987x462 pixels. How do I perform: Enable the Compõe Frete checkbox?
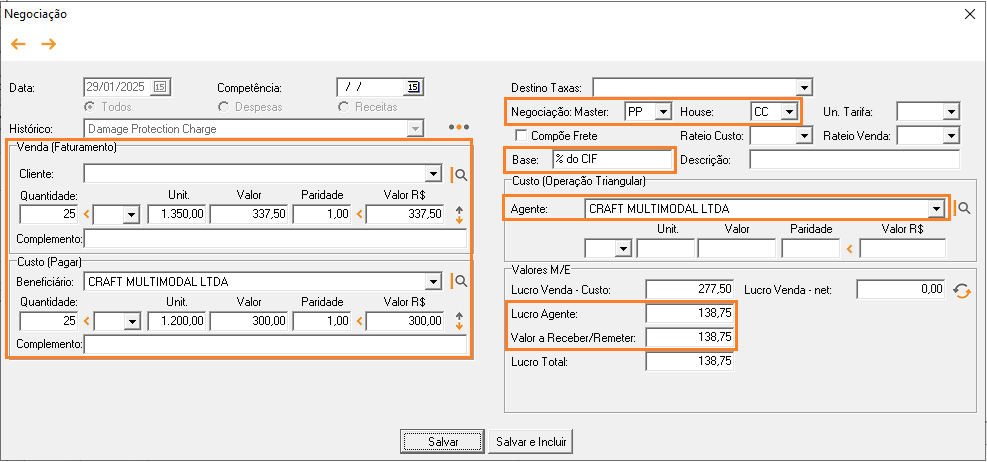[x=521, y=135]
